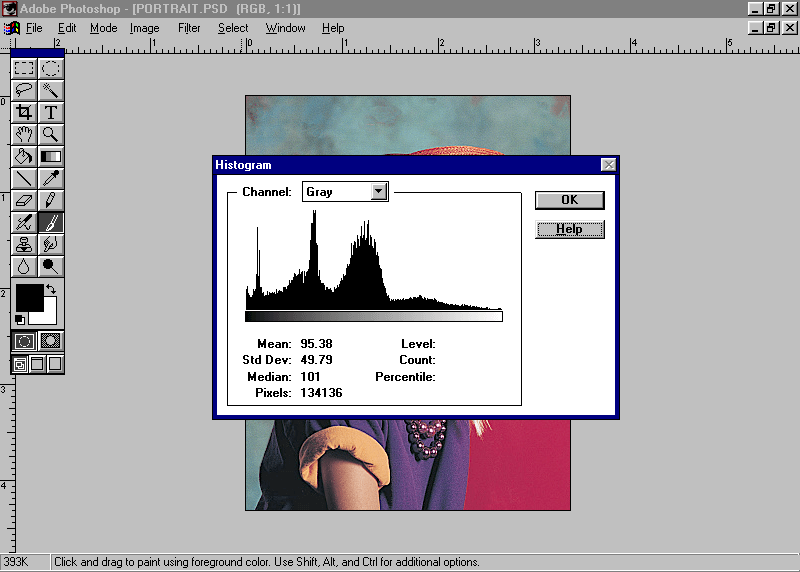
Task: Open the Mode menu
Action: 104,28
